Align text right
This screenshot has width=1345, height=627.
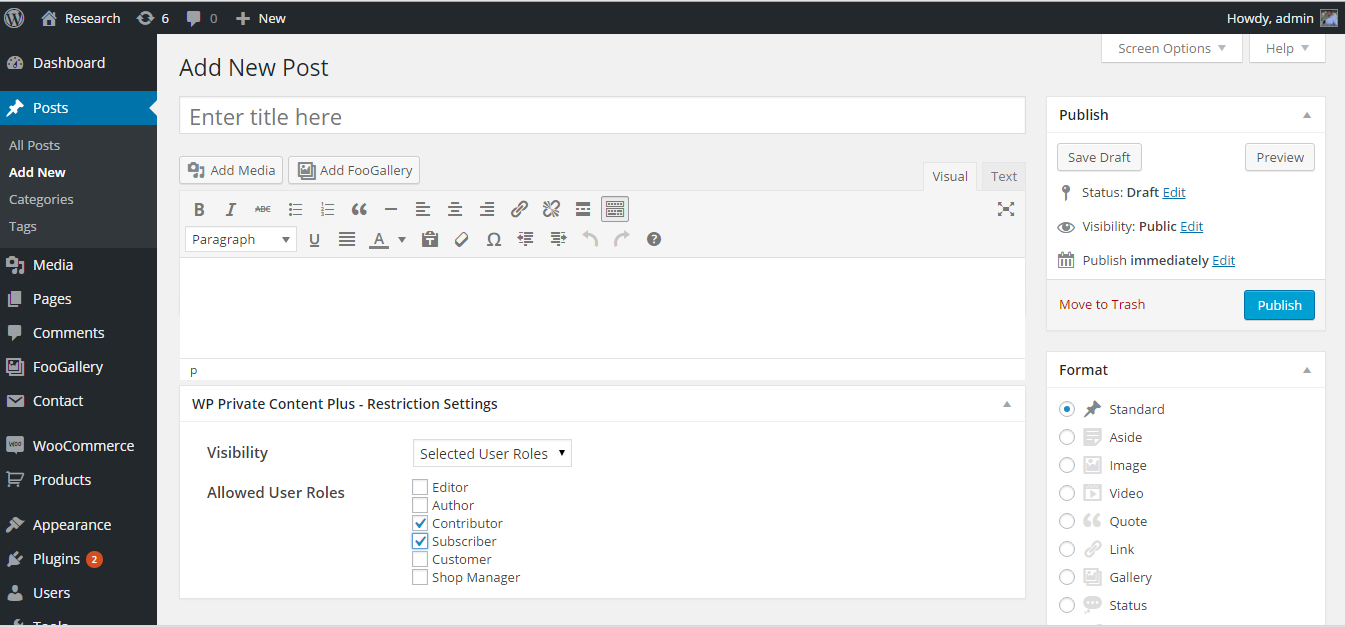[x=487, y=209]
